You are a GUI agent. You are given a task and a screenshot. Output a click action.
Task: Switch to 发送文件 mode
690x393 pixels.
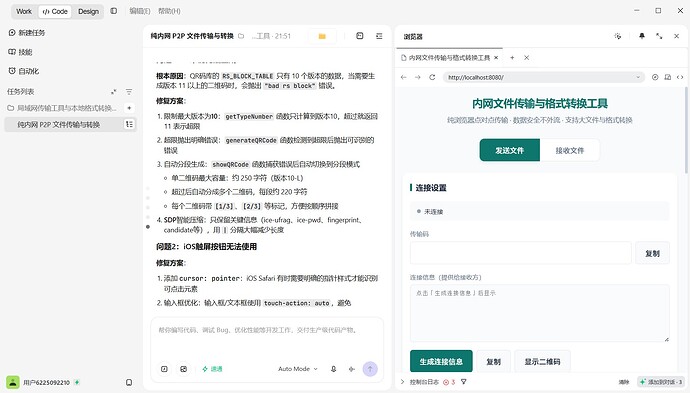510,150
